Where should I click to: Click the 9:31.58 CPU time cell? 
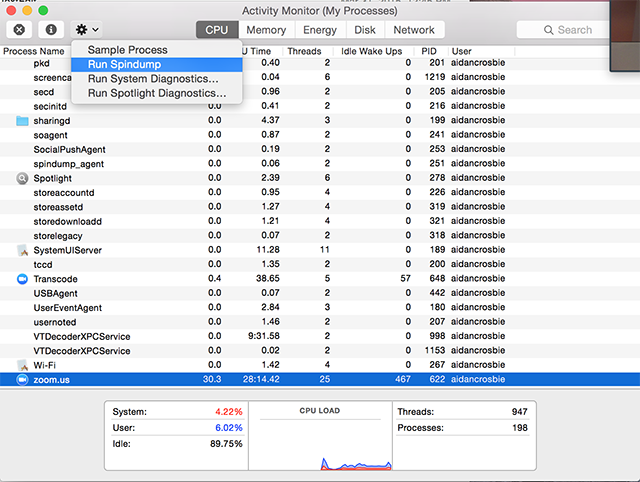click(x=264, y=336)
